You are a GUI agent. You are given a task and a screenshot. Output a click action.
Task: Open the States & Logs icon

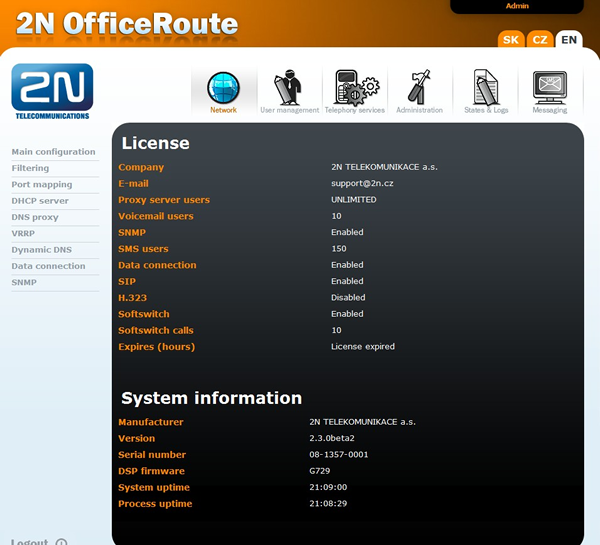pyautogui.click(x=486, y=88)
